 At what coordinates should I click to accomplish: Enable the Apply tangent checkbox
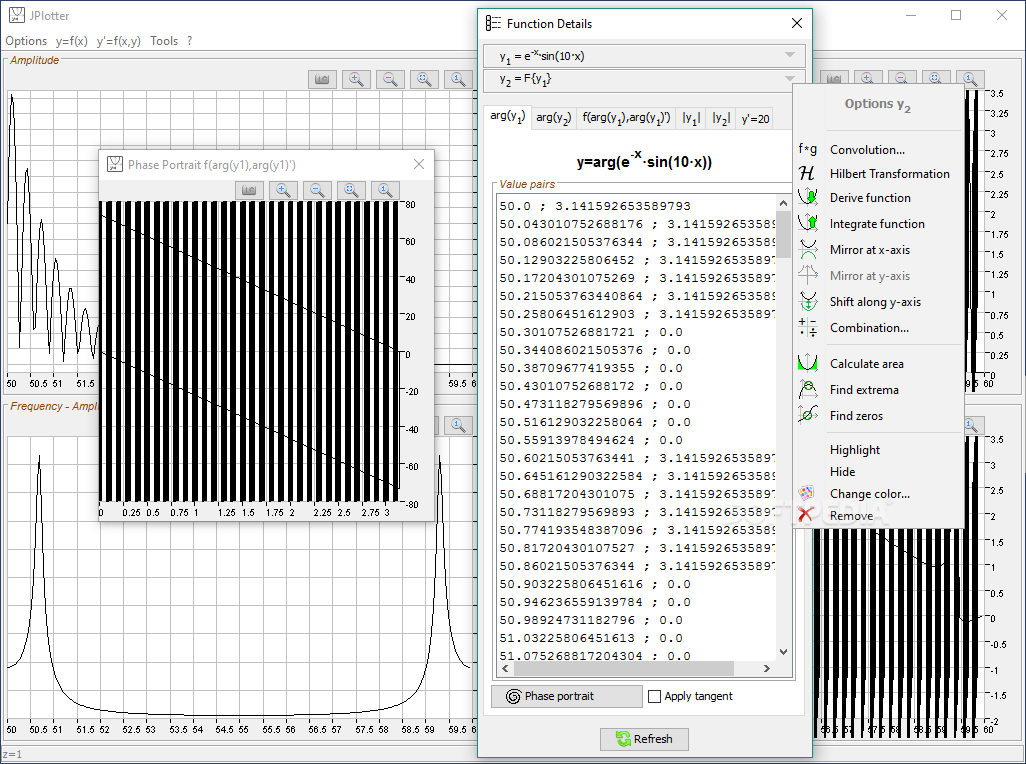[x=654, y=697]
